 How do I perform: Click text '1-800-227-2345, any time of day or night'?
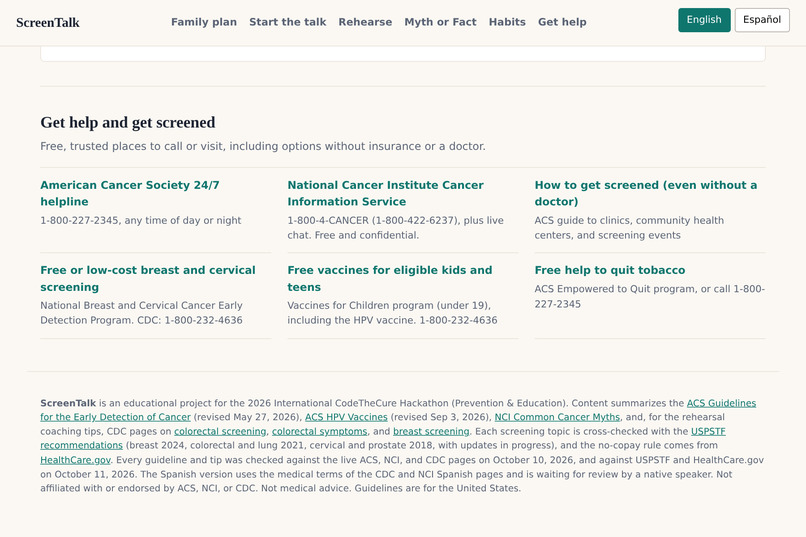click(141, 220)
